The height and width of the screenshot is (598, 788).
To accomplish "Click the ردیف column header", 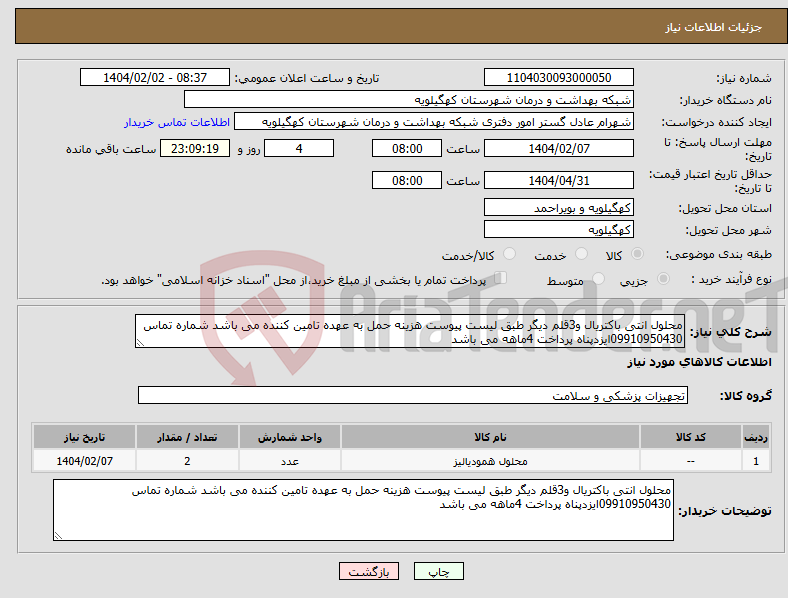I will pos(756,437).
